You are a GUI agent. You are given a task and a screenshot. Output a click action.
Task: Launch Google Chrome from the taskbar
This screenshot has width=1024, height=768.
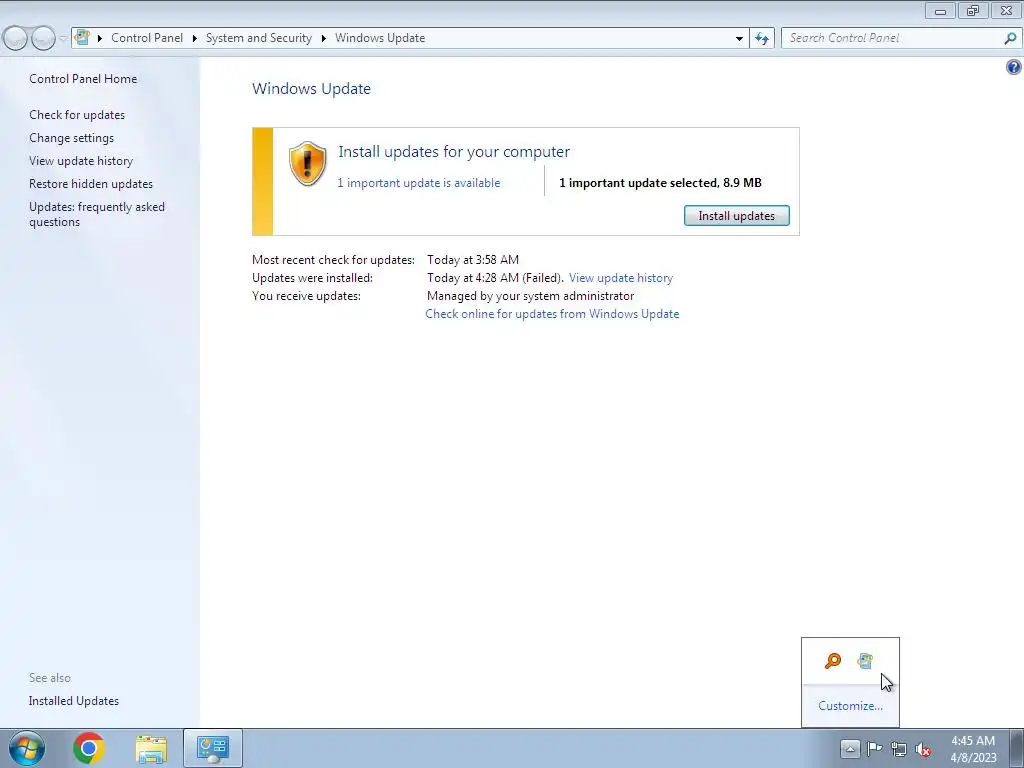89,748
